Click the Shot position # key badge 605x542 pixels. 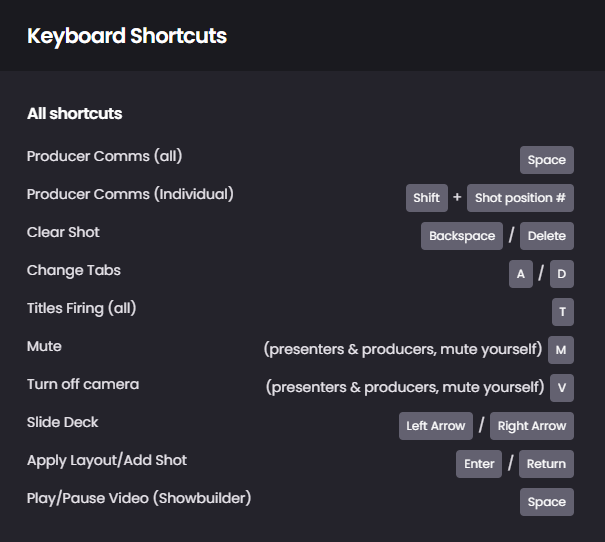point(520,198)
